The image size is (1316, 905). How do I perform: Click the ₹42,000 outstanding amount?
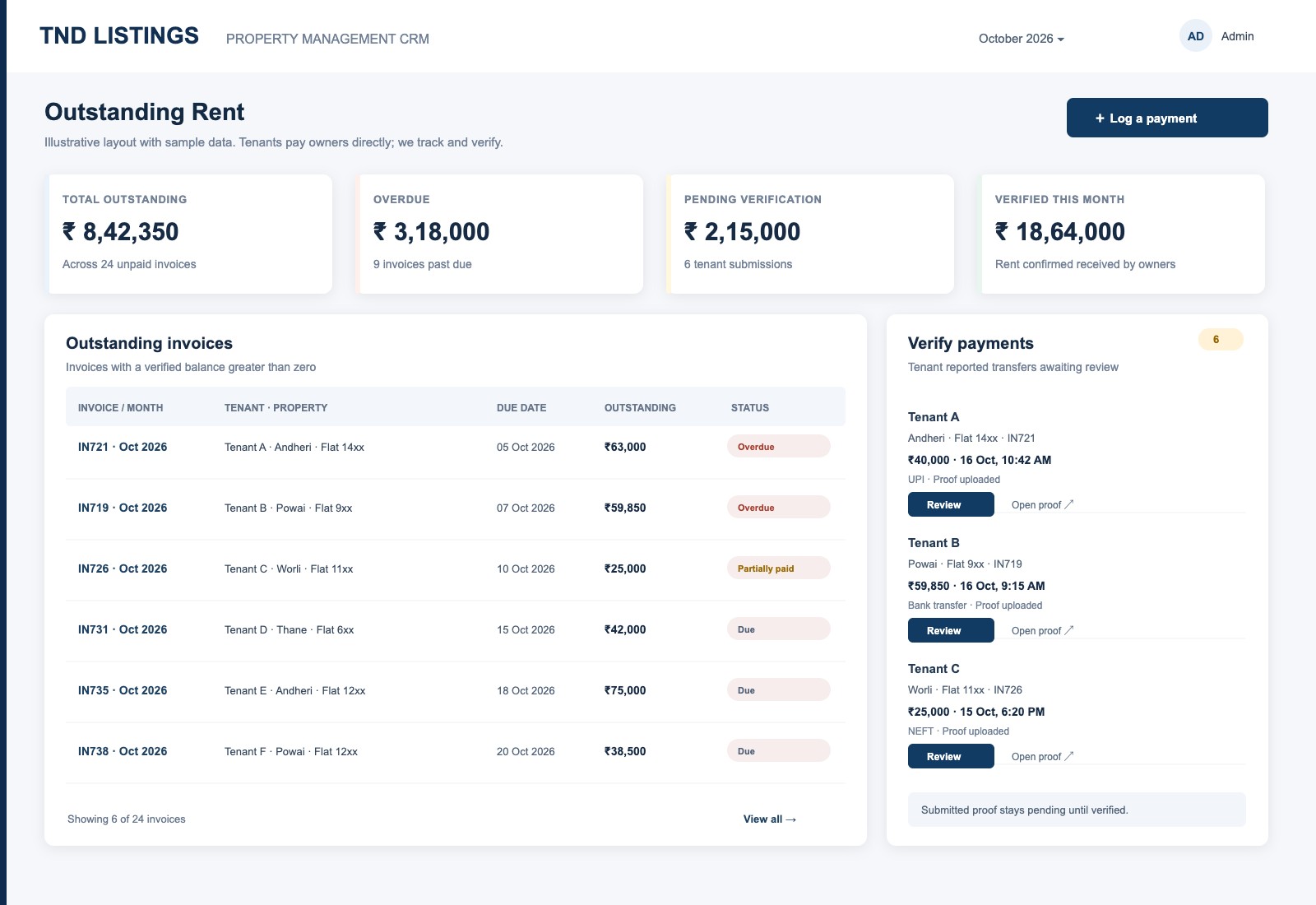(625, 629)
